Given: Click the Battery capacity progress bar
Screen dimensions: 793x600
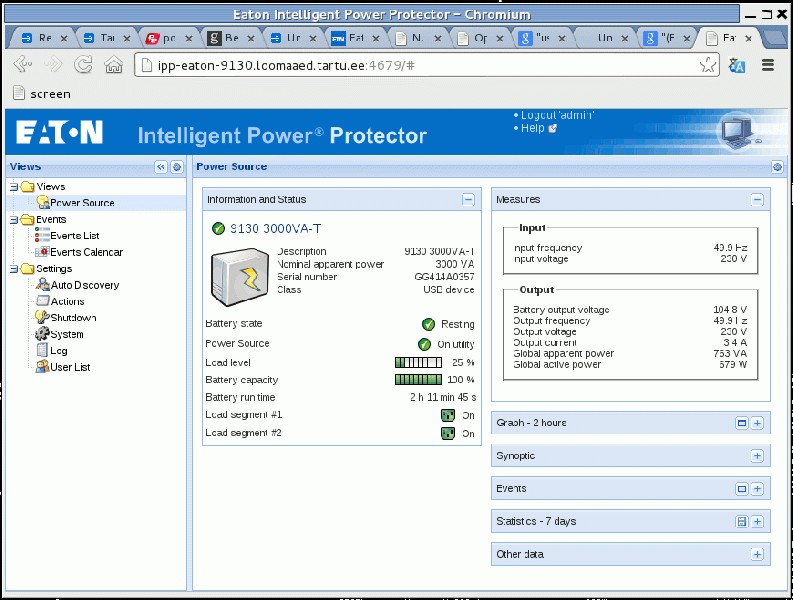Looking at the screenshot, I should click(x=419, y=380).
